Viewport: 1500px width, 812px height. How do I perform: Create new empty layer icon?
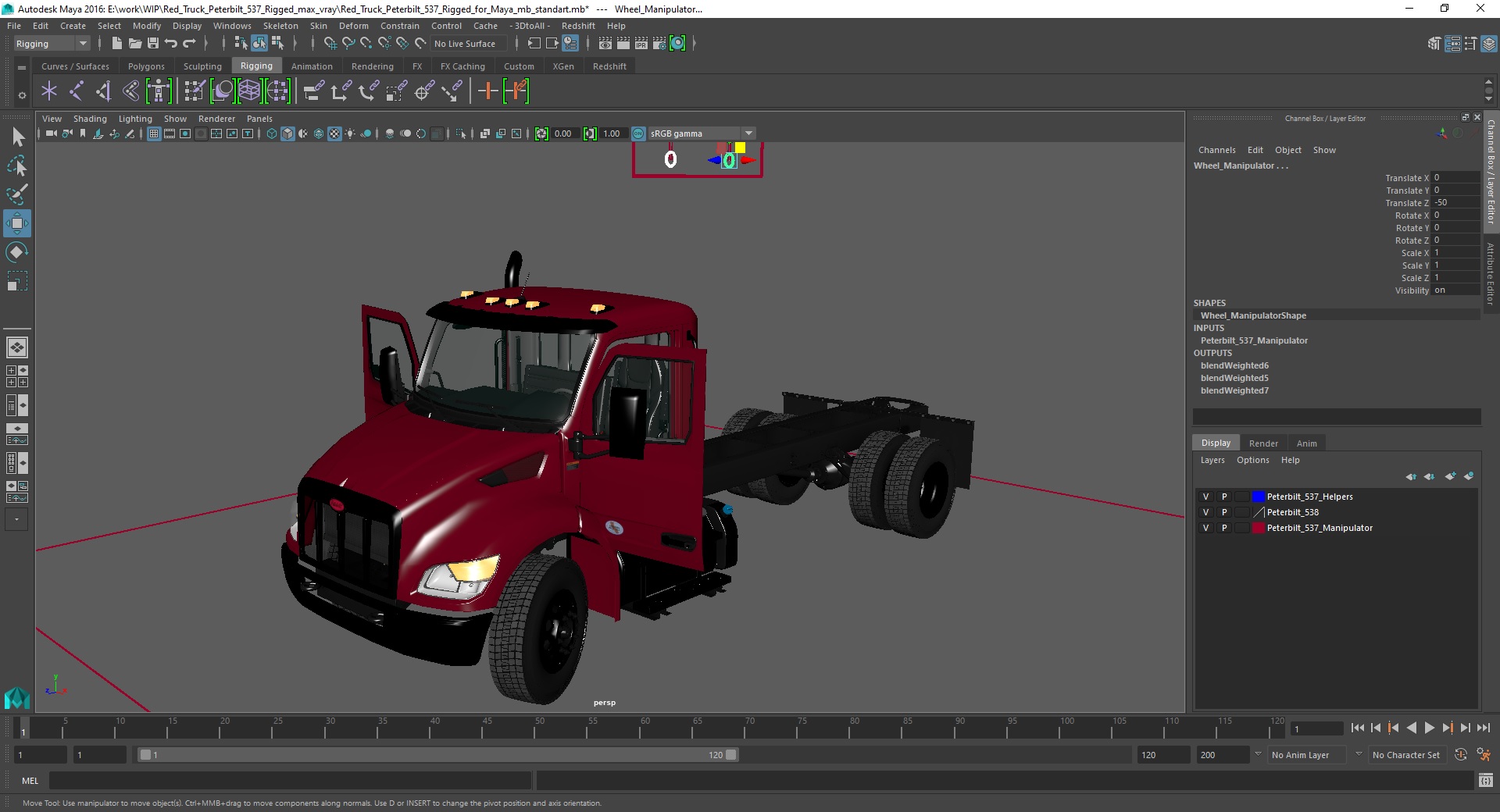(1451, 476)
